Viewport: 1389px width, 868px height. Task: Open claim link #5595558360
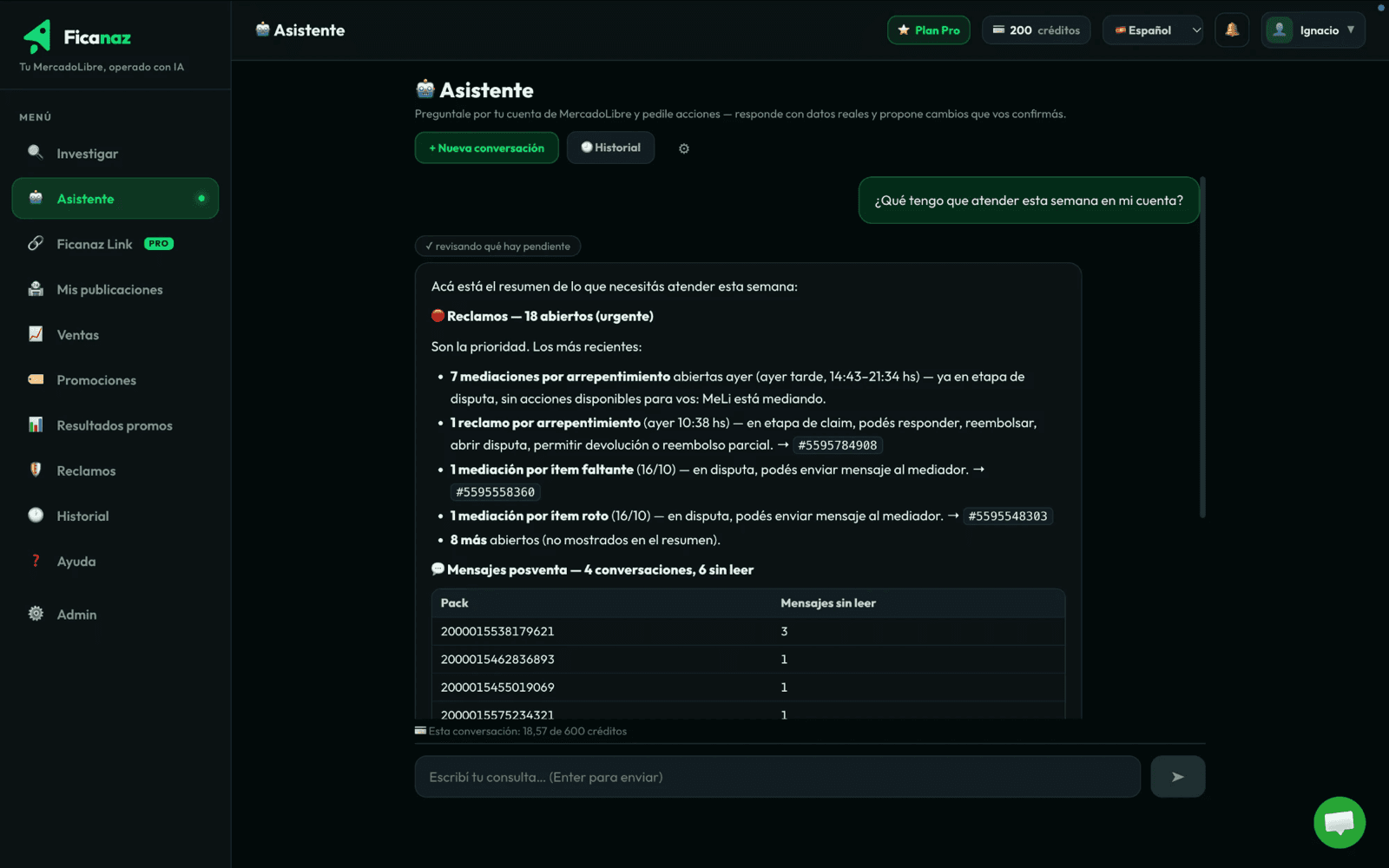click(x=496, y=492)
